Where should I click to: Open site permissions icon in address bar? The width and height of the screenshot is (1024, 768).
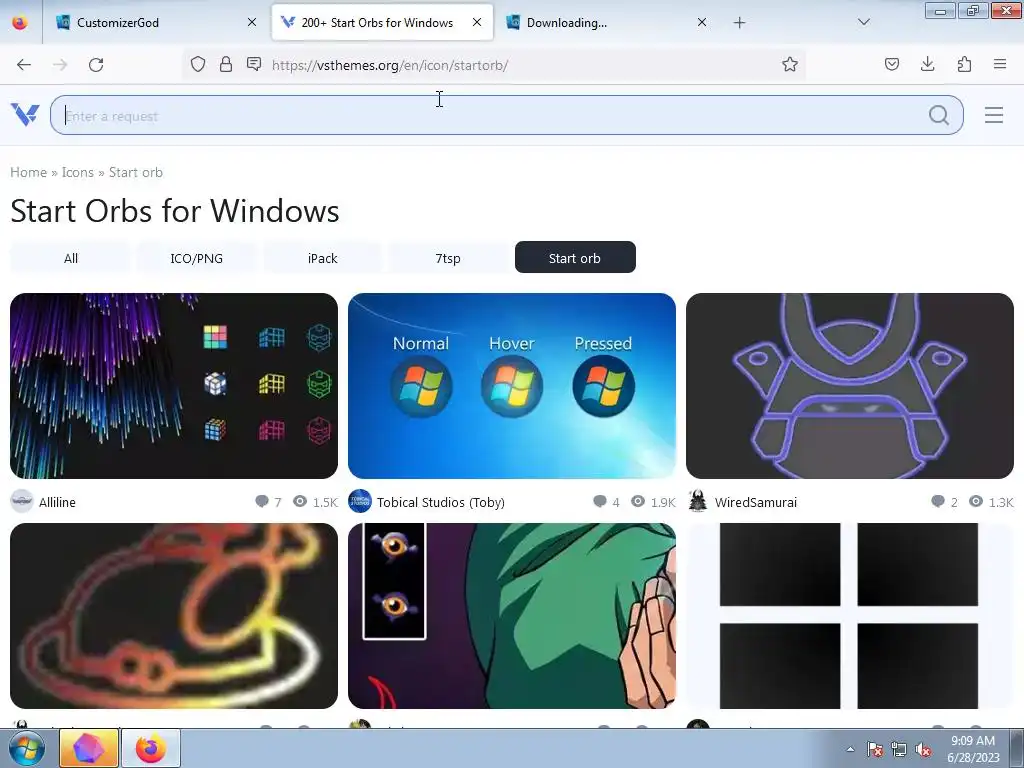click(254, 64)
